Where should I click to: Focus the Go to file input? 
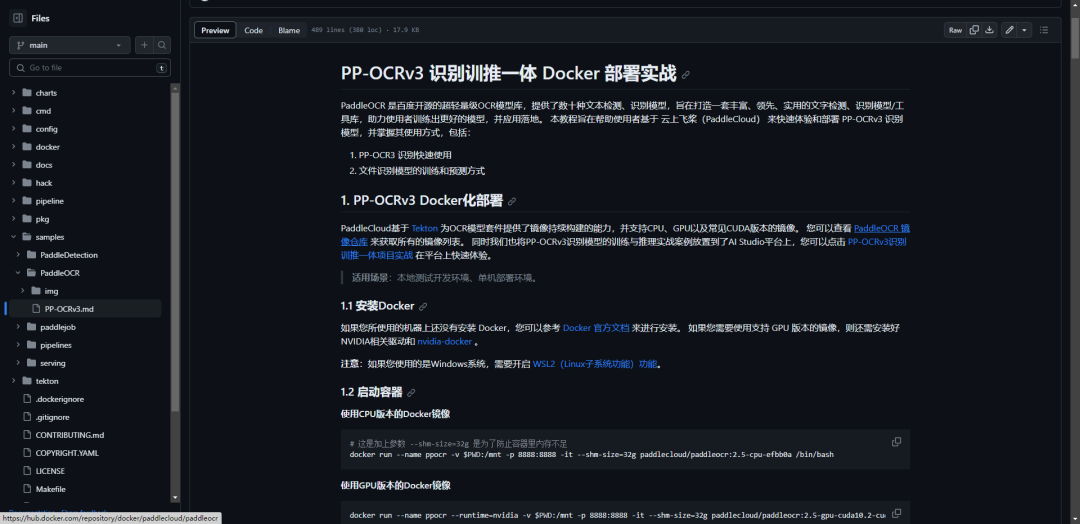[x=90, y=67]
